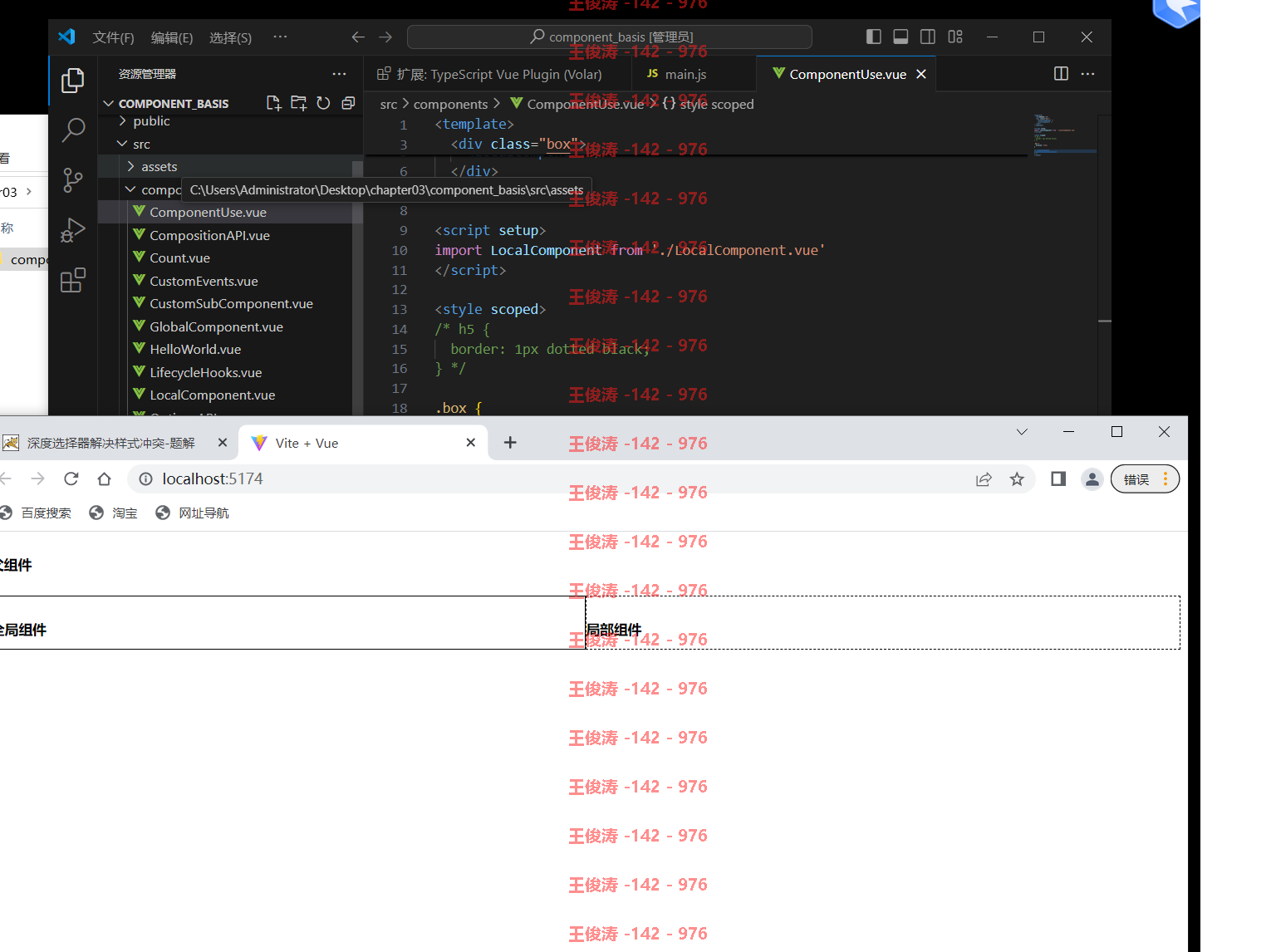Viewport: 1276px width, 952px height.
Task: Toggle the browser side panel
Action: (1058, 478)
